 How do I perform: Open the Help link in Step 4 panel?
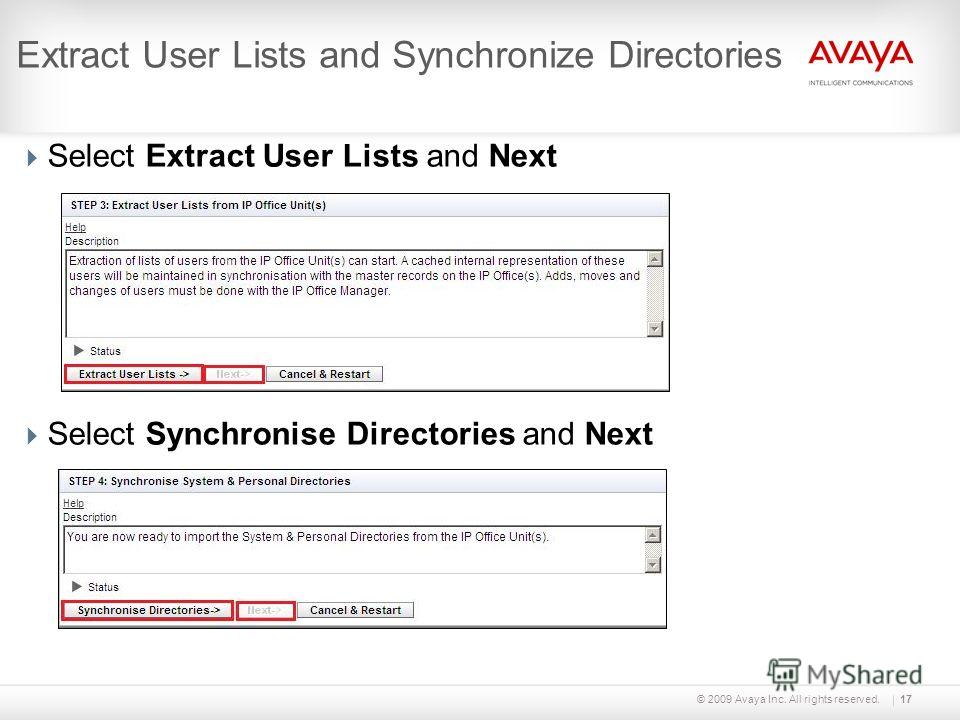pos(73,503)
